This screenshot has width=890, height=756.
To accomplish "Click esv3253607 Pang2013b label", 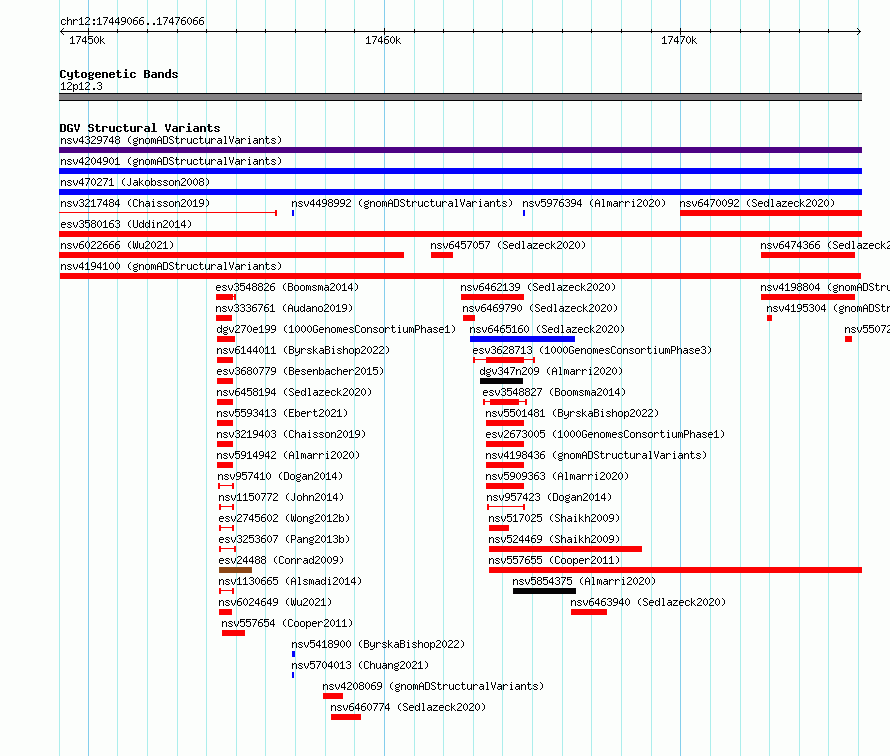I will [284, 539].
